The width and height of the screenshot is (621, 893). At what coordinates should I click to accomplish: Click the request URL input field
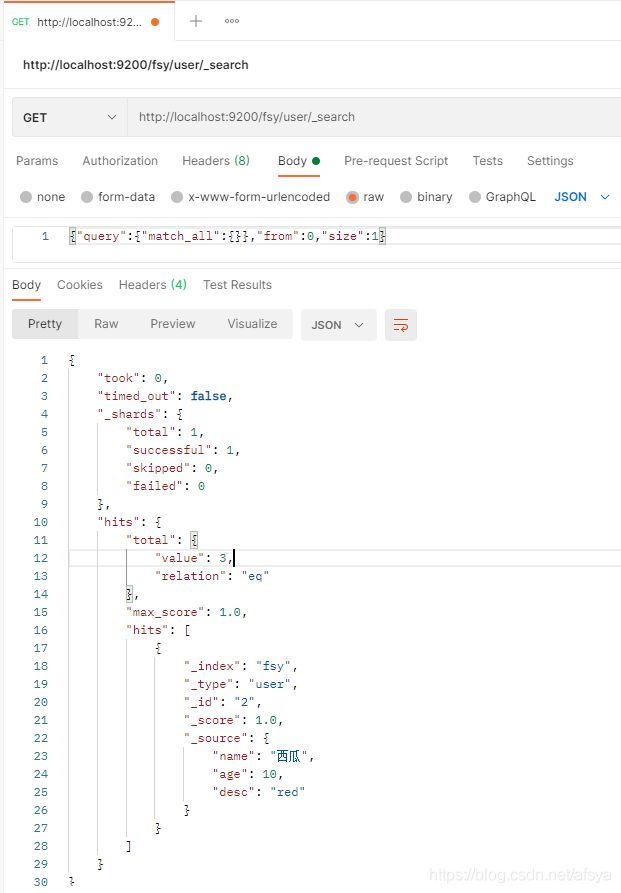point(370,117)
